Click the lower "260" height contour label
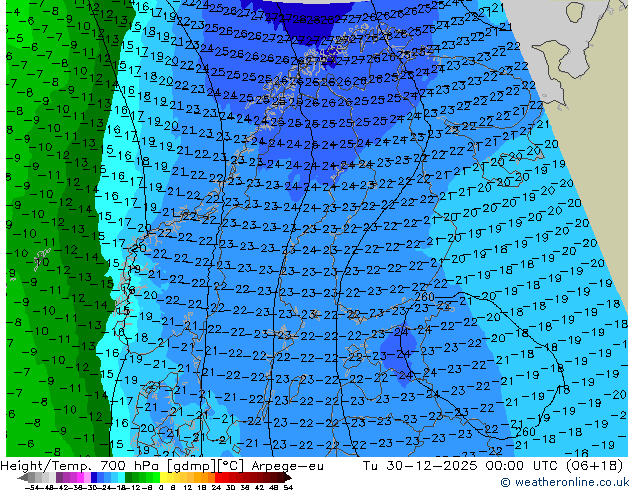The image size is (634, 490). (526, 432)
